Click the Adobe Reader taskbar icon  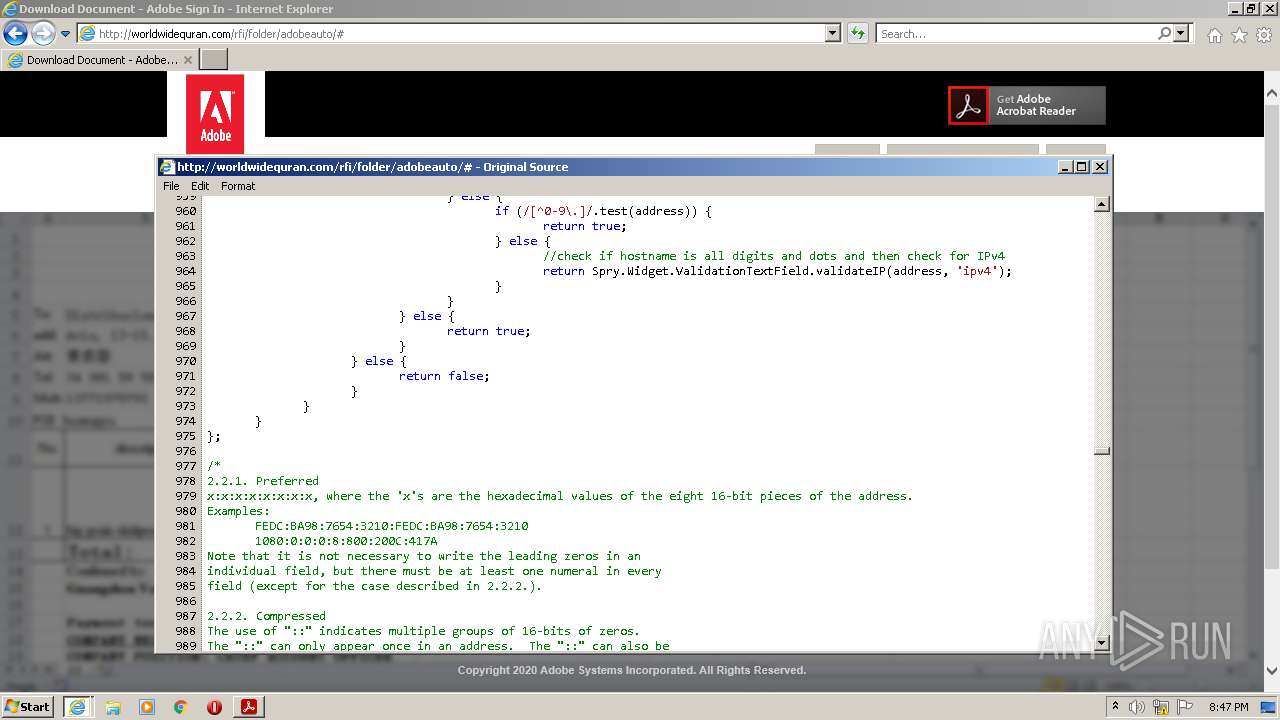[x=248, y=707]
